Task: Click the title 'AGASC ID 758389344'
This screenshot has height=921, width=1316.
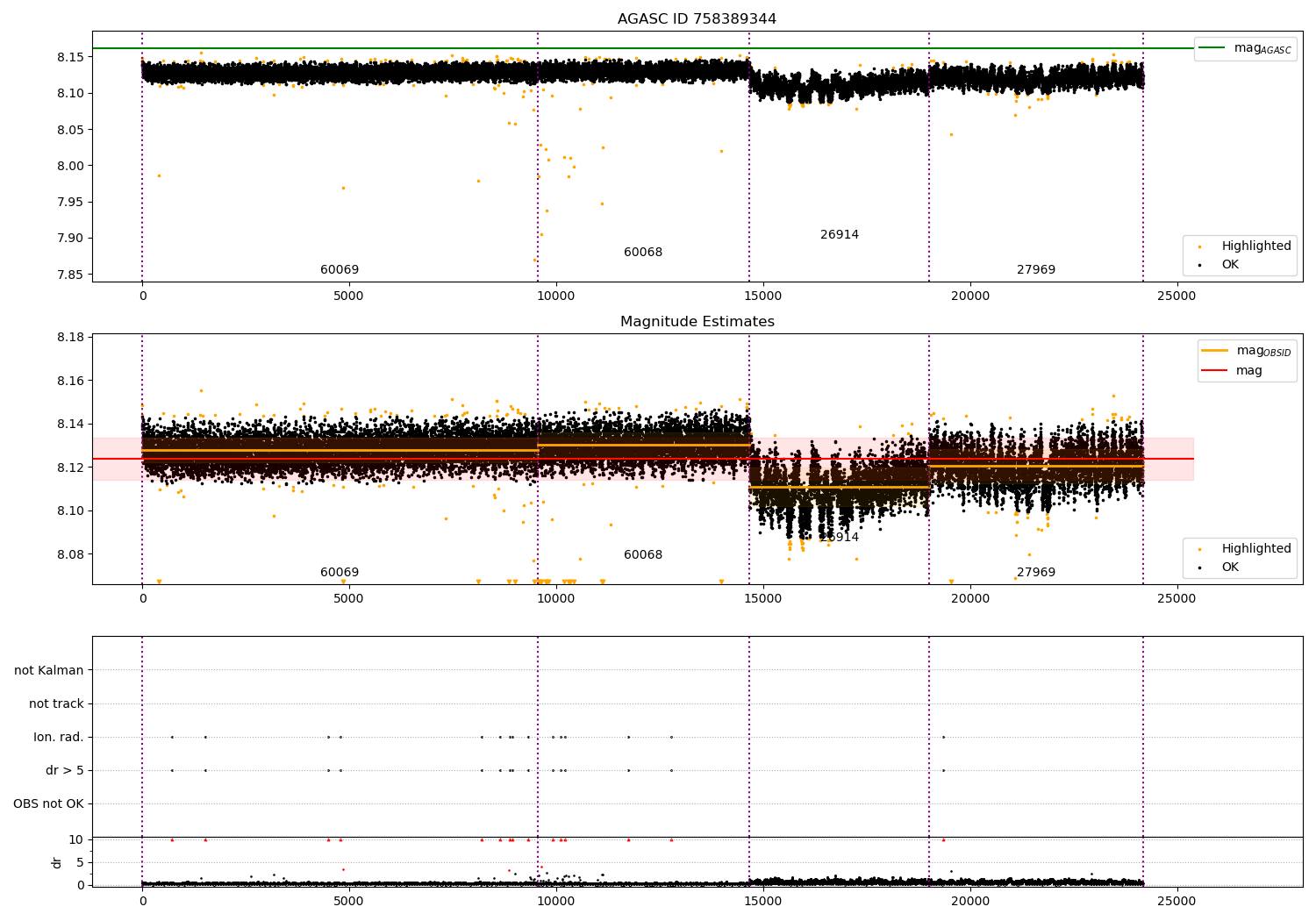Action: click(697, 19)
